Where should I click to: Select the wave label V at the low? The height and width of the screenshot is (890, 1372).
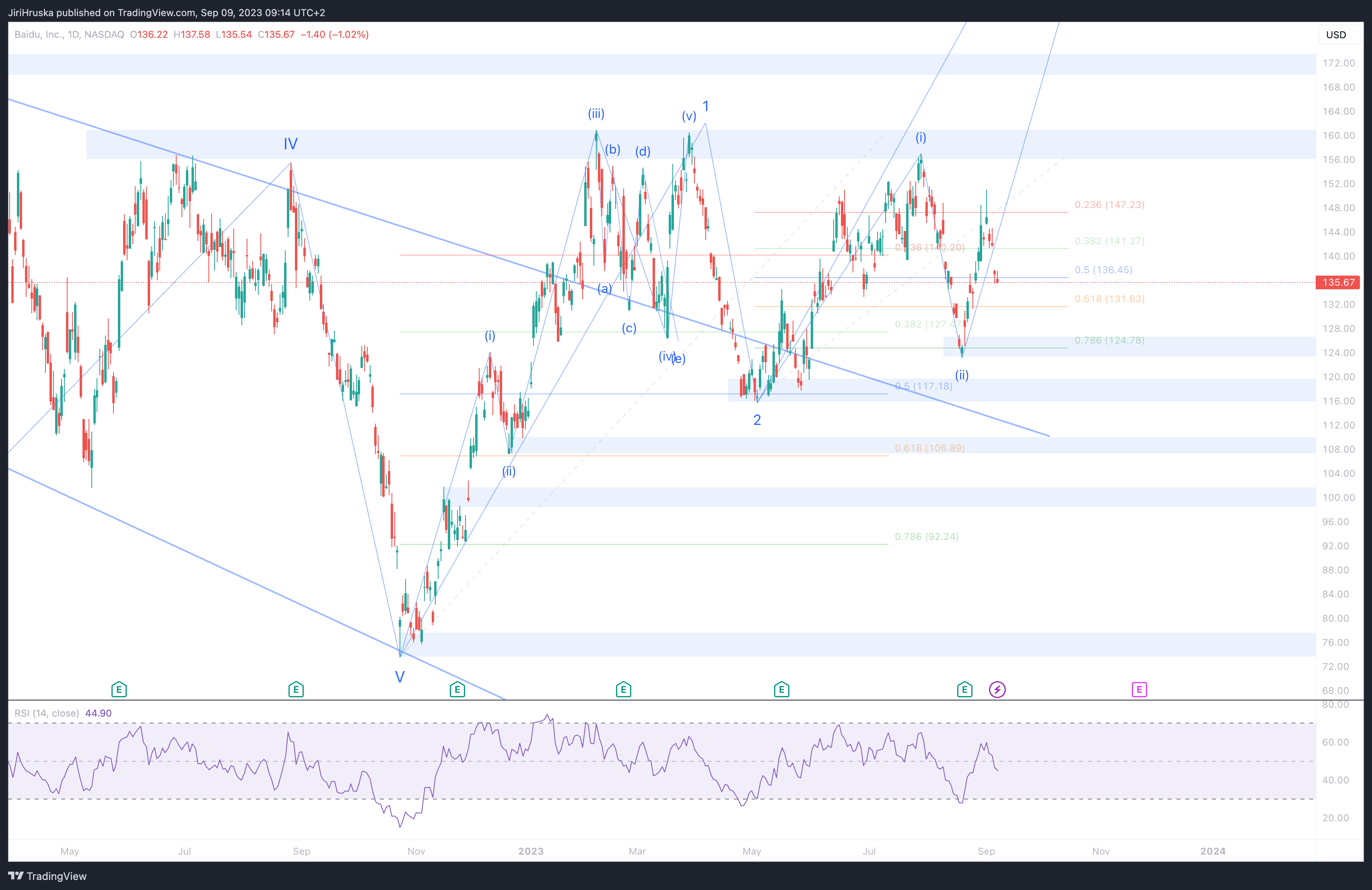pyautogui.click(x=400, y=677)
